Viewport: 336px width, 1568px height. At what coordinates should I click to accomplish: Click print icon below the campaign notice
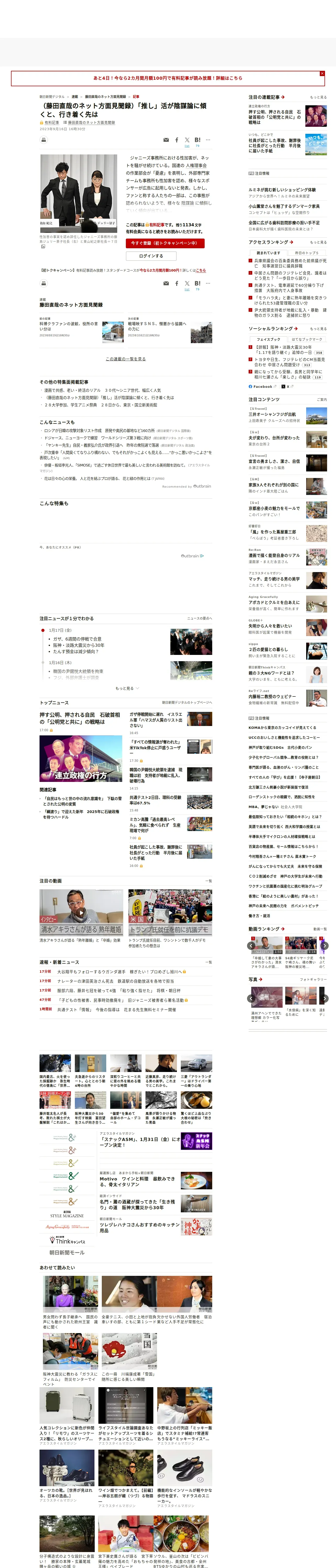(x=43, y=283)
